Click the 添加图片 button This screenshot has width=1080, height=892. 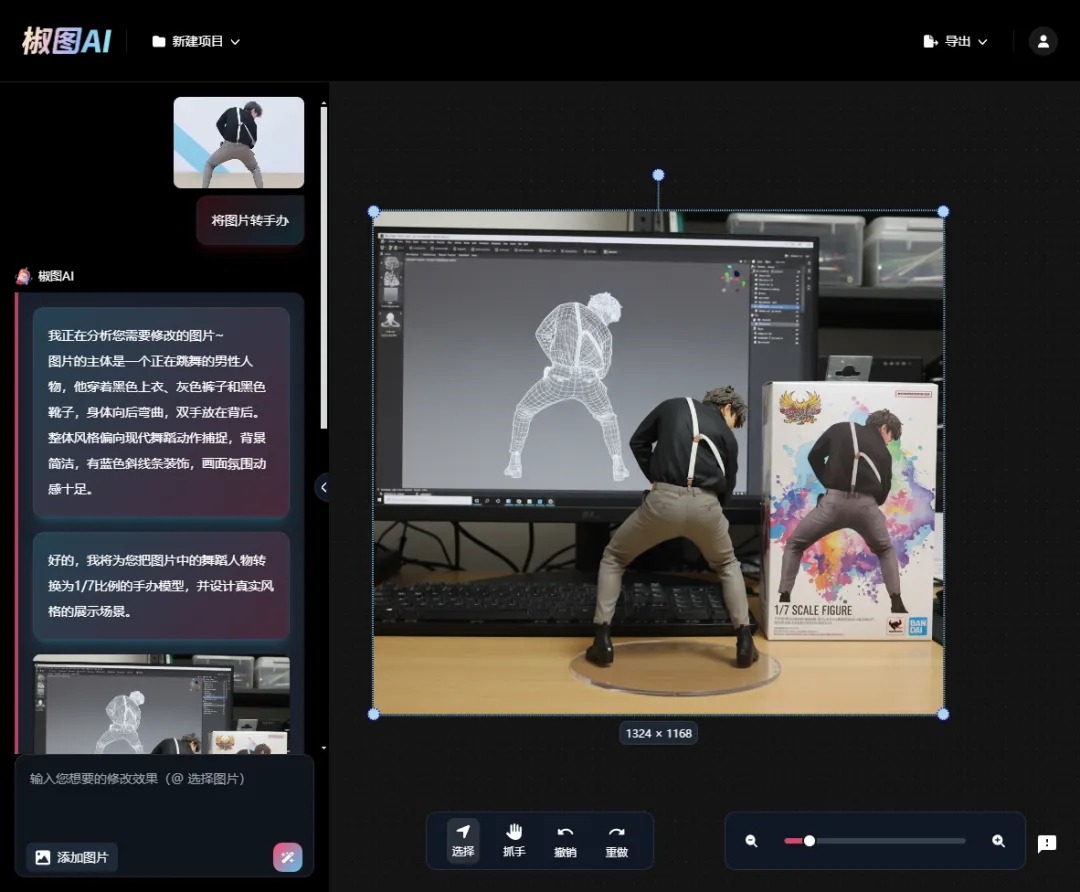coord(72,857)
